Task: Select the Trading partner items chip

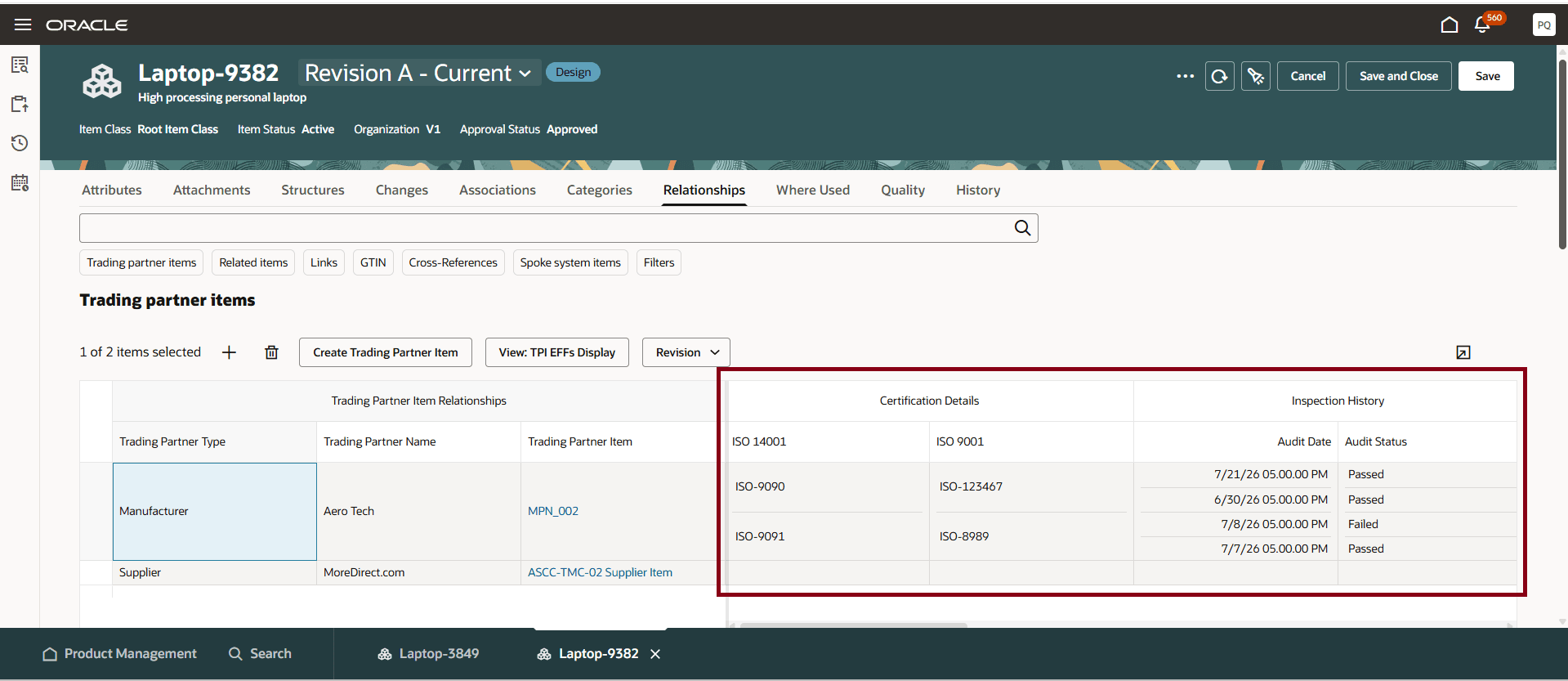Action: tap(141, 262)
